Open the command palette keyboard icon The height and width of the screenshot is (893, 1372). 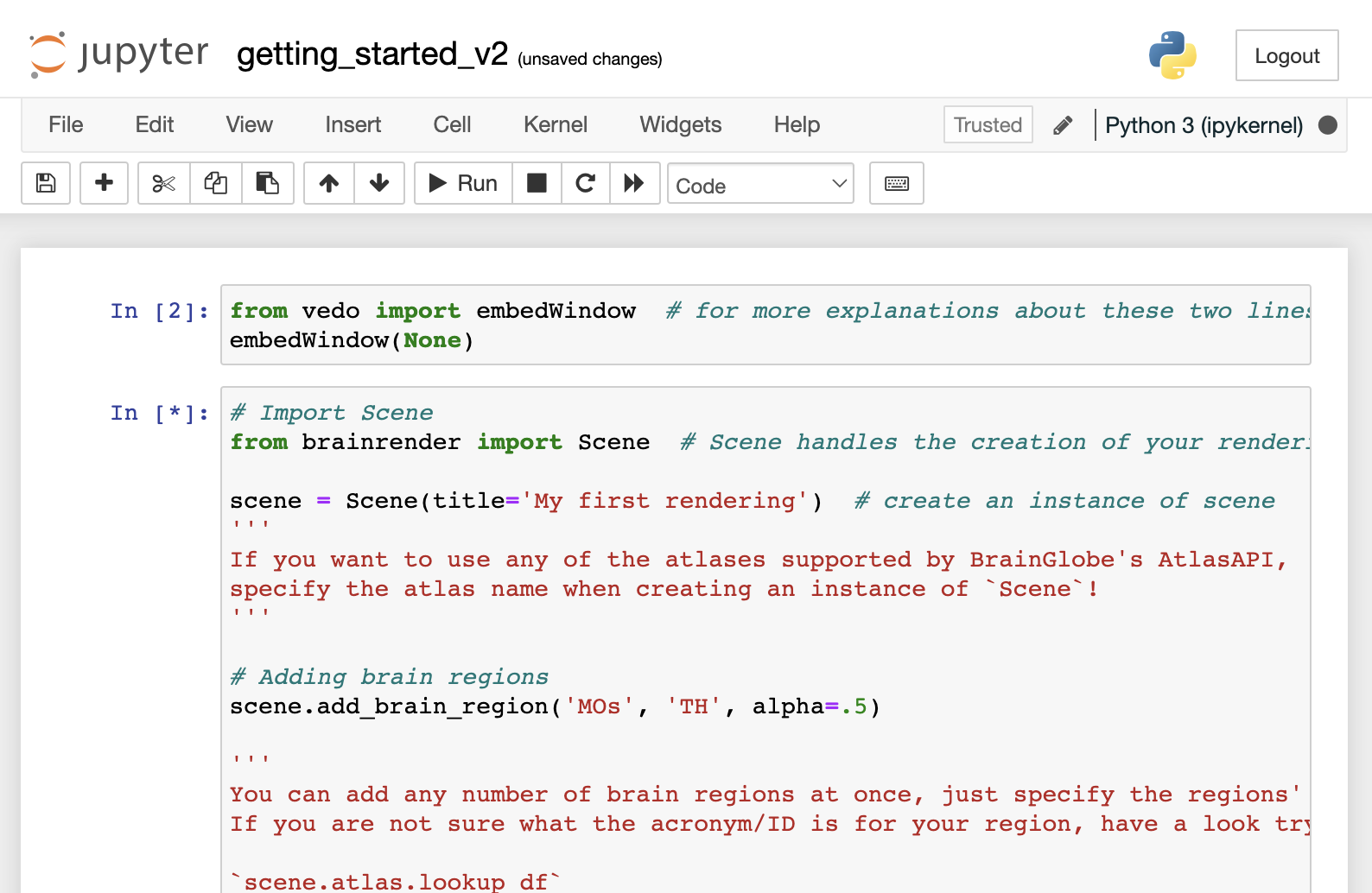(x=896, y=183)
